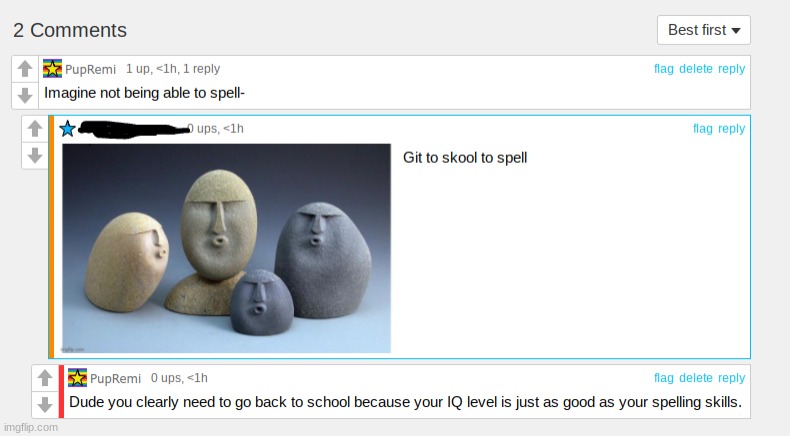Downvote the 'Git to skool to spell' reply
Image resolution: width=790 pixels, height=436 pixels.
(x=35, y=155)
